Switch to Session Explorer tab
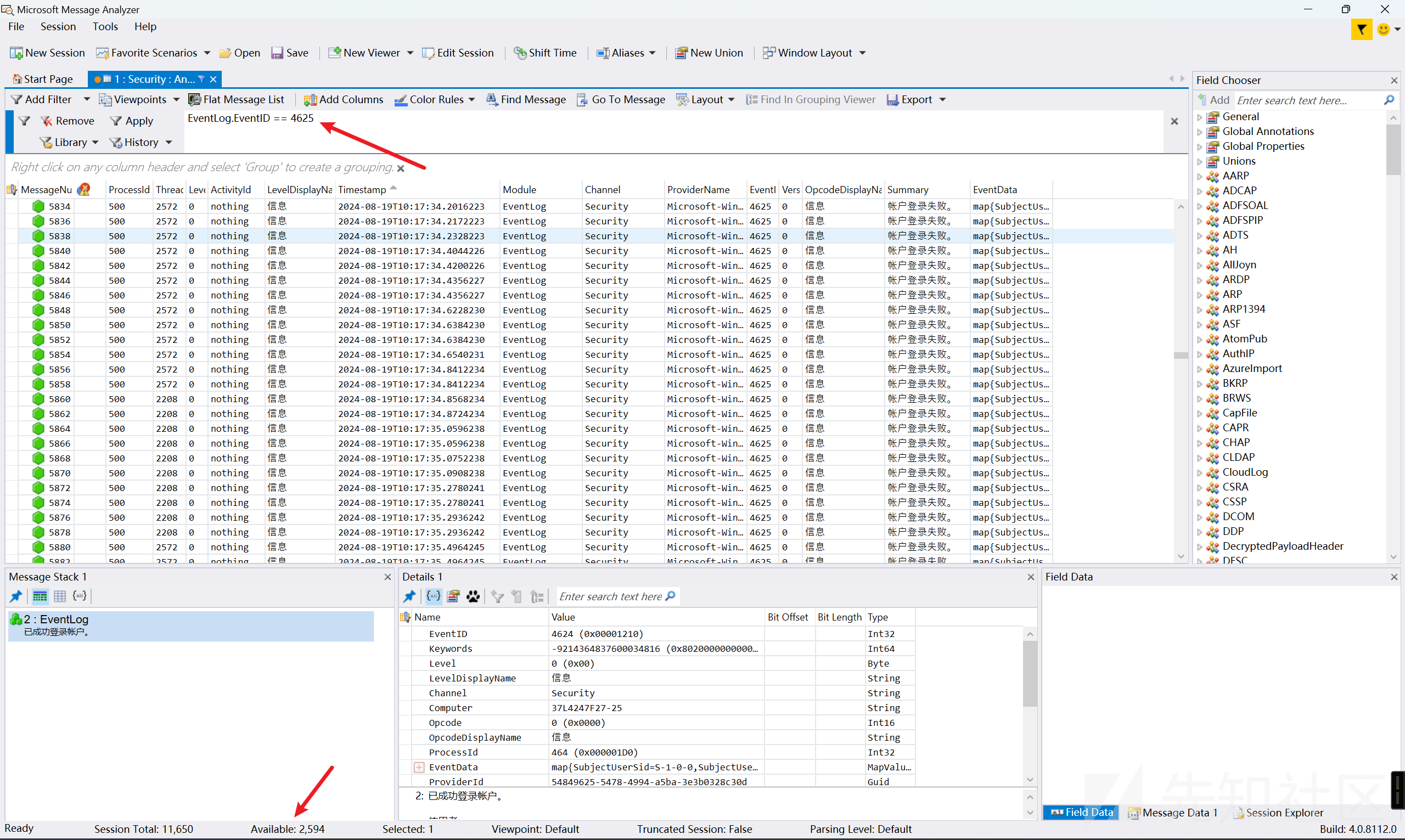The width and height of the screenshot is (1405, 840). point(1278,812)
